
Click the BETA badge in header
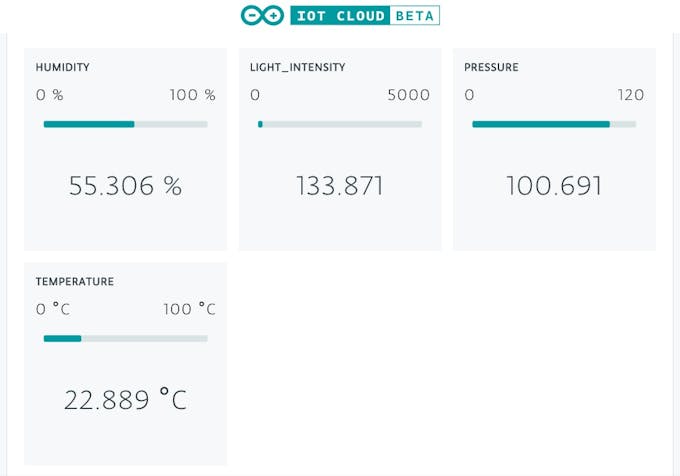[413, 16]
